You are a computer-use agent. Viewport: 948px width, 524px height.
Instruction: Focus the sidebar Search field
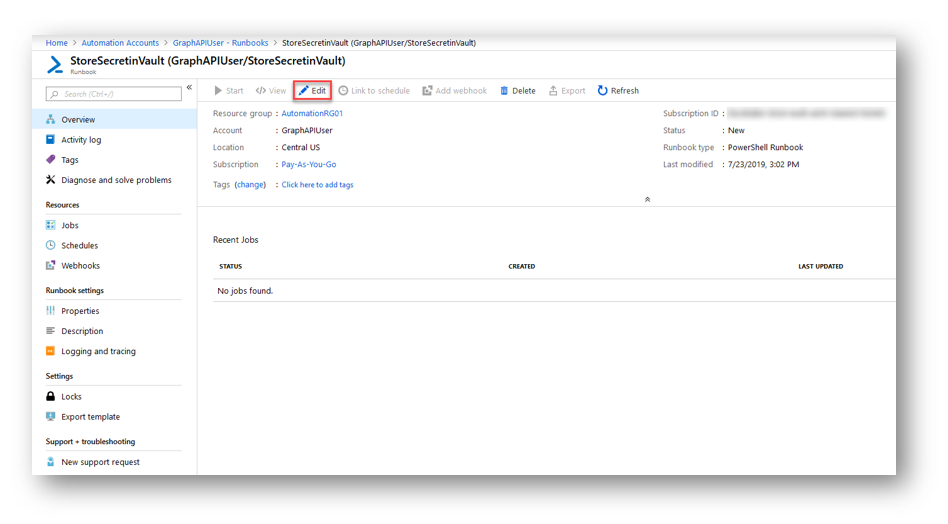point(114,94)
